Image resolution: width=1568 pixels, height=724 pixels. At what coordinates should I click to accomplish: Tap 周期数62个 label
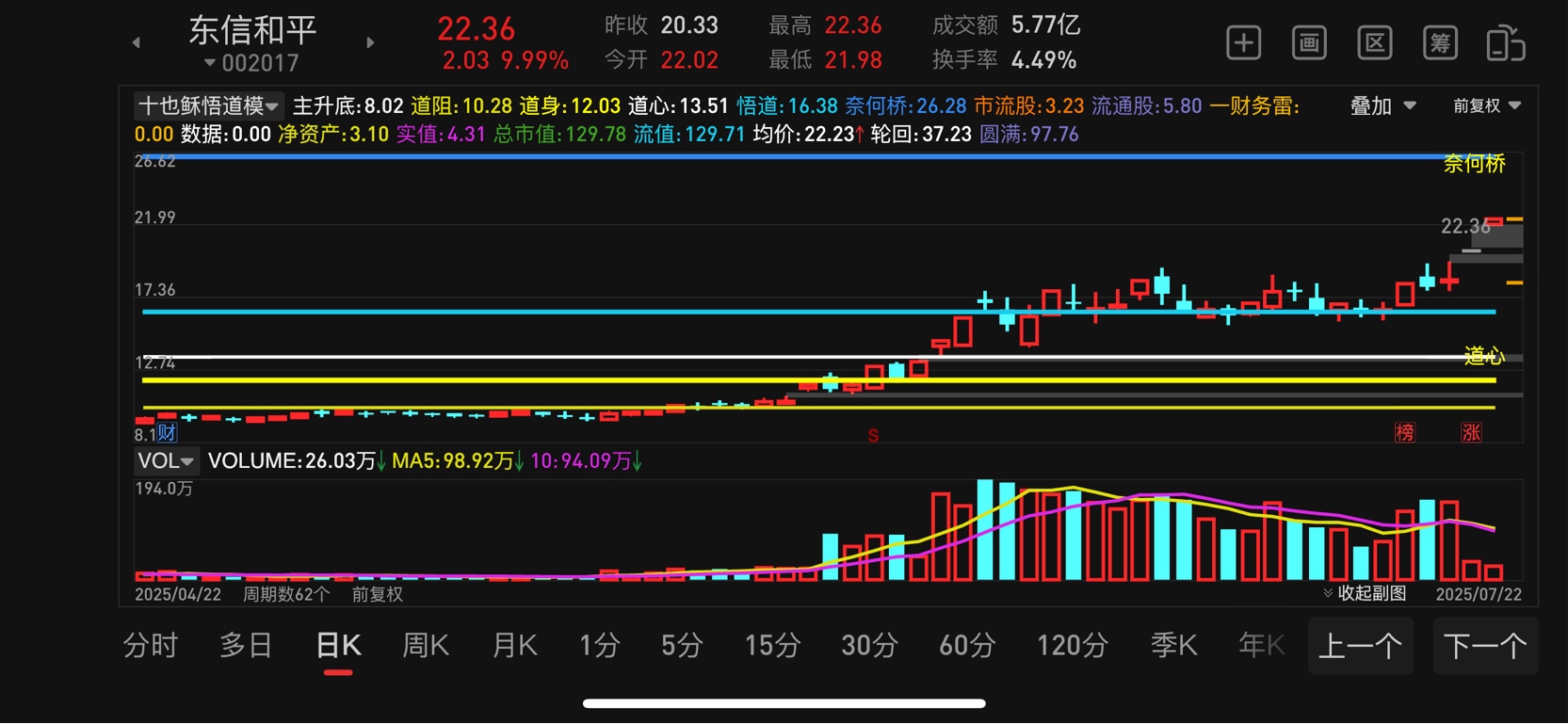coord(286,594)
